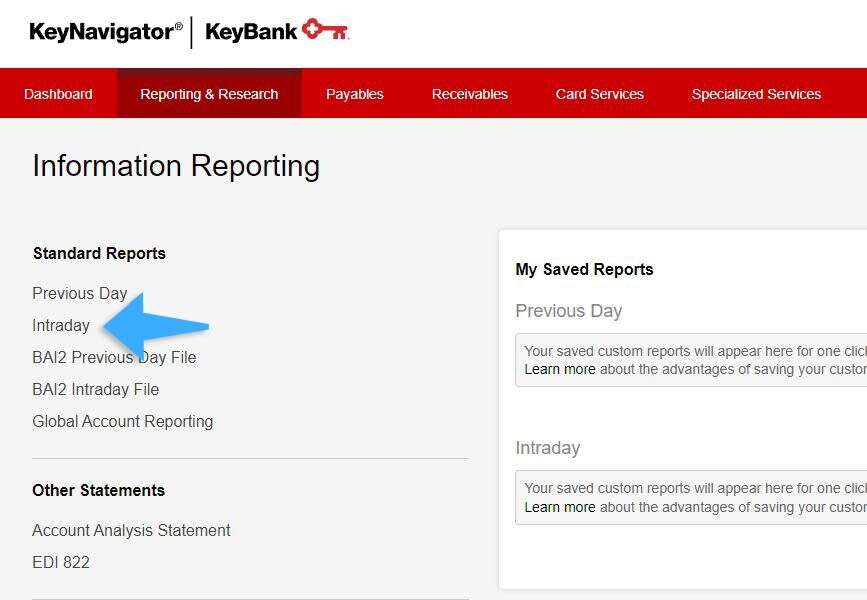This screenshot has width=867, height=600.
Task: Click the Previous Day saved reports box
Action: point(690,360)
